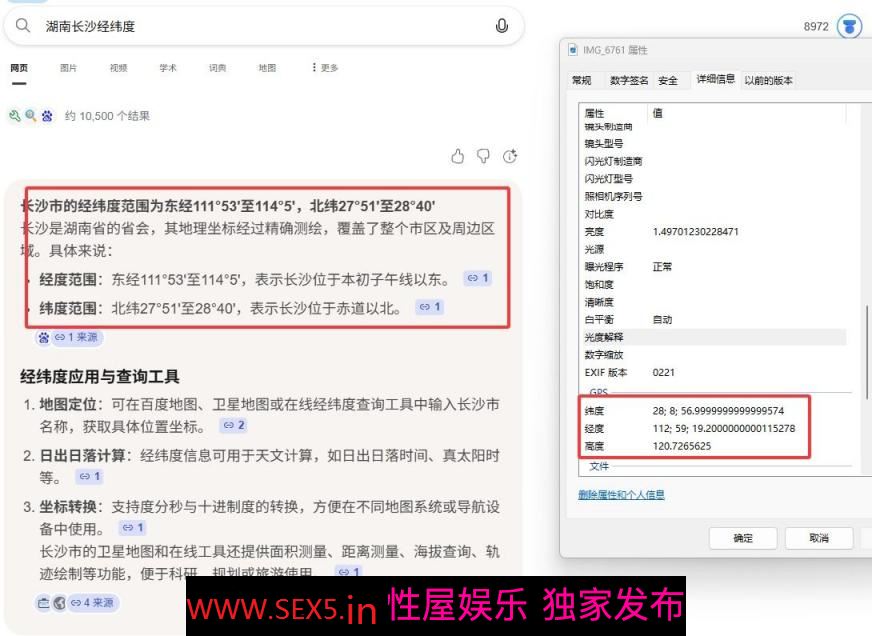Image resolution: width=872 pixels, height=636 pixels.
Task: Click the microphone voice search icon
Action: pos(502,26)
